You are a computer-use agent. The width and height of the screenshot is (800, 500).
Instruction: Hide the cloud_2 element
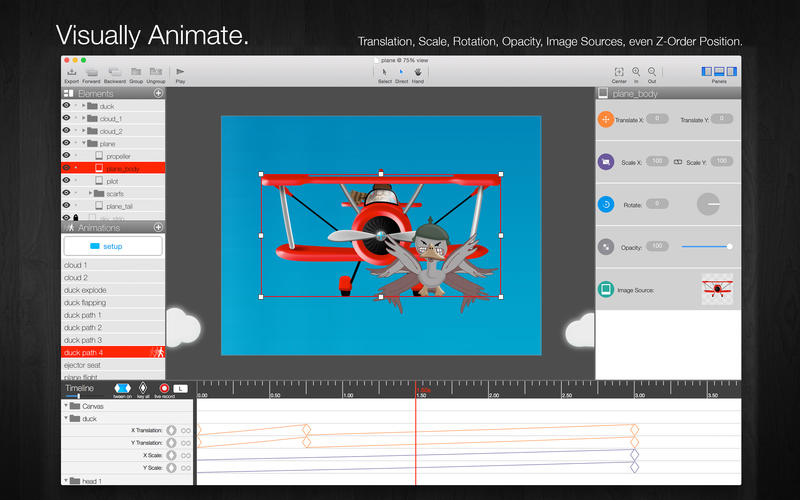pyautogui.click(x=66, y=131)
